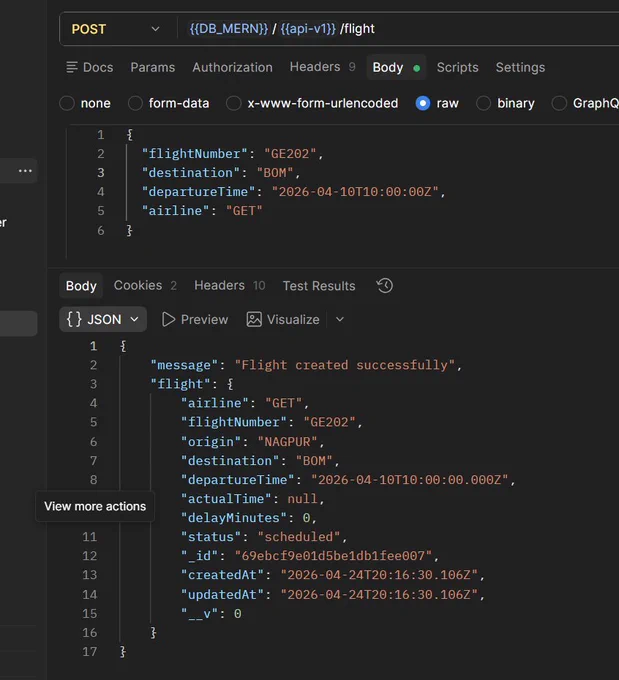Switch to the response Body tab
Image resolution: width=619 pixels, height=680 pixels.
pos(81,286)
